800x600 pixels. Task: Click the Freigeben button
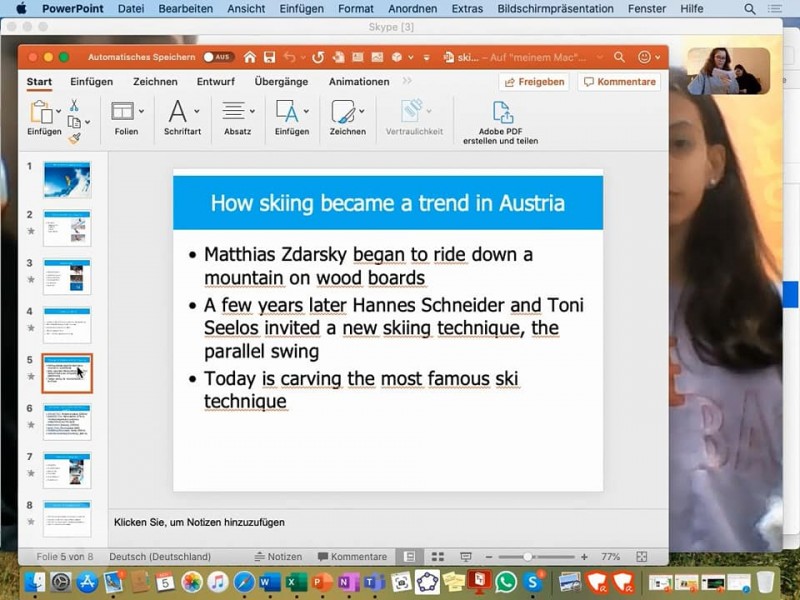(534, 82)
